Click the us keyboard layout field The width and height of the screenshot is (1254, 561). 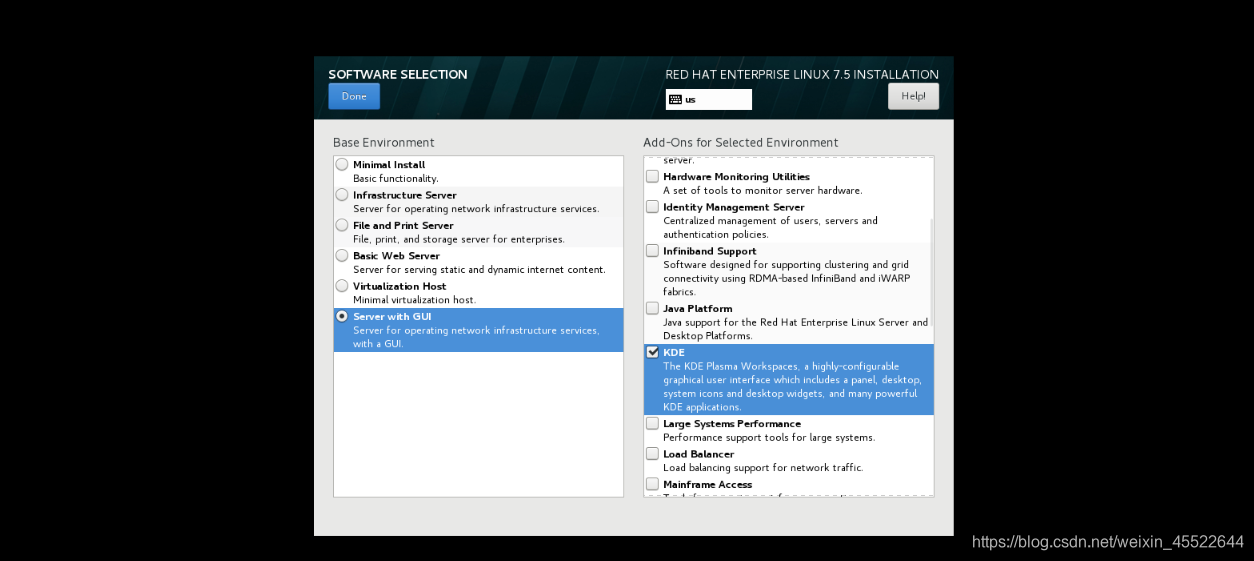point(709,100)
